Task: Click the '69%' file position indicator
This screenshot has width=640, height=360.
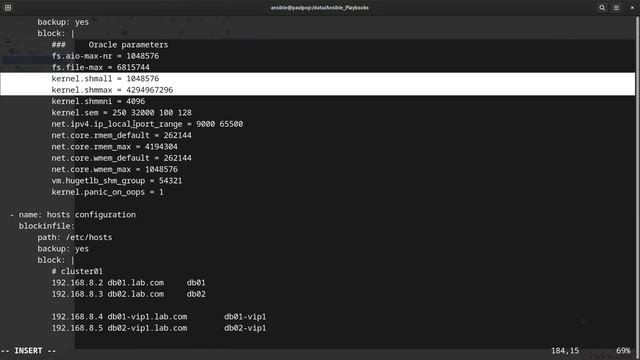Action: point(623,351)
